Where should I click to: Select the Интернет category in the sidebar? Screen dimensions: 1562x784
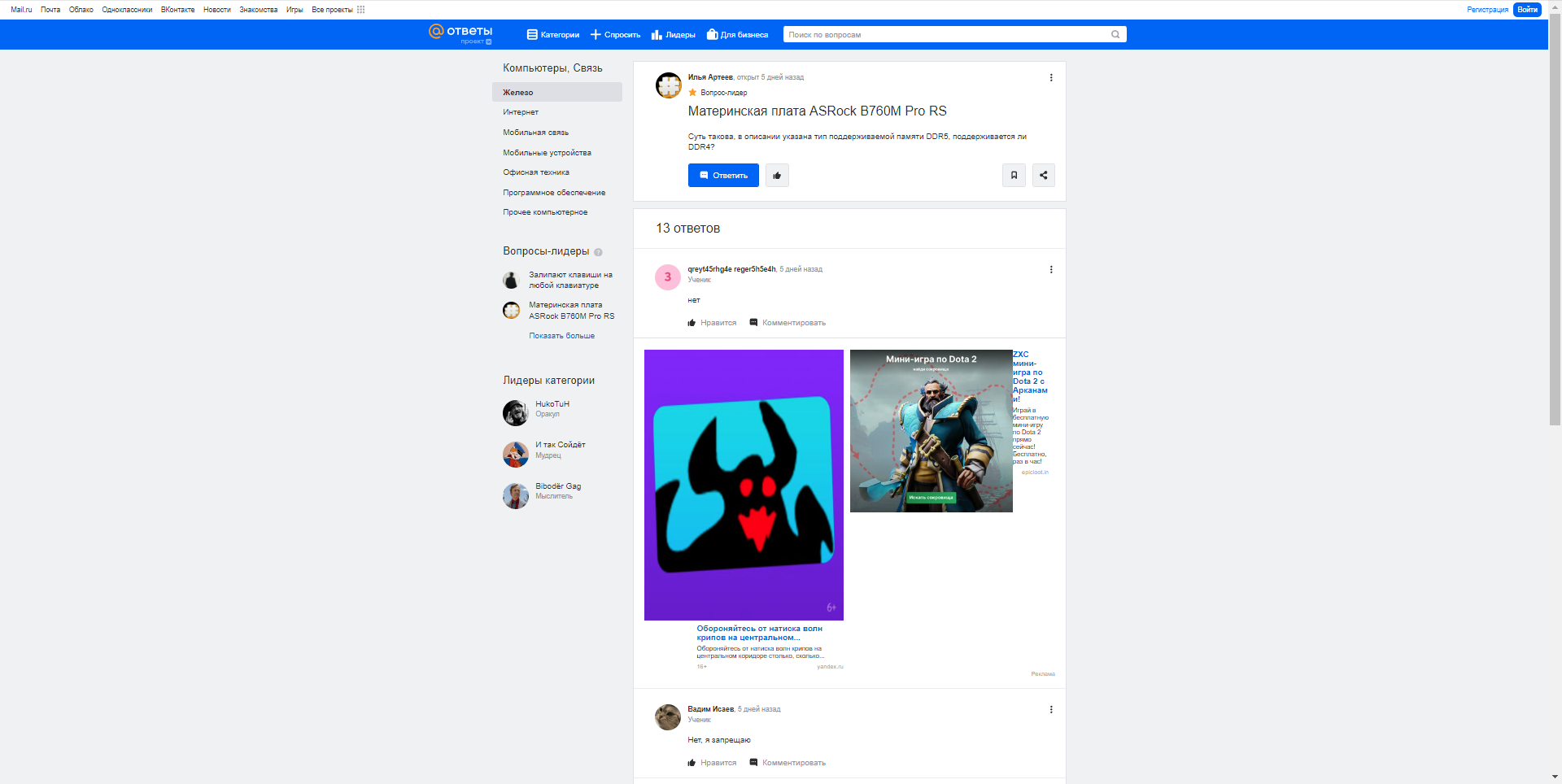coord(520,112)
